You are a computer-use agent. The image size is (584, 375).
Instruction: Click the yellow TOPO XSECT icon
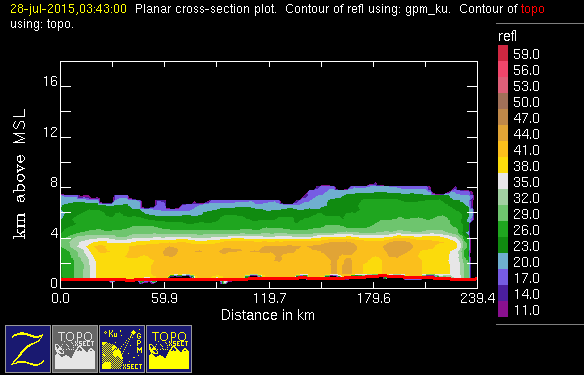tap(169, 349)
